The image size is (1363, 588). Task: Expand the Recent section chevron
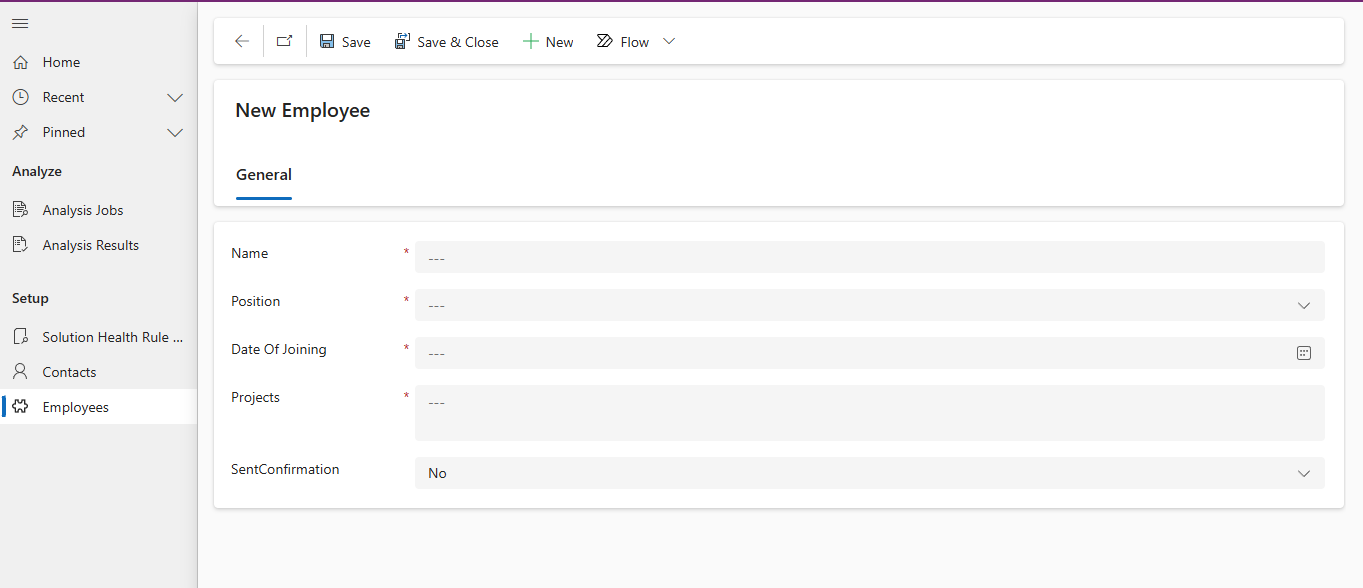click(175, 97)
